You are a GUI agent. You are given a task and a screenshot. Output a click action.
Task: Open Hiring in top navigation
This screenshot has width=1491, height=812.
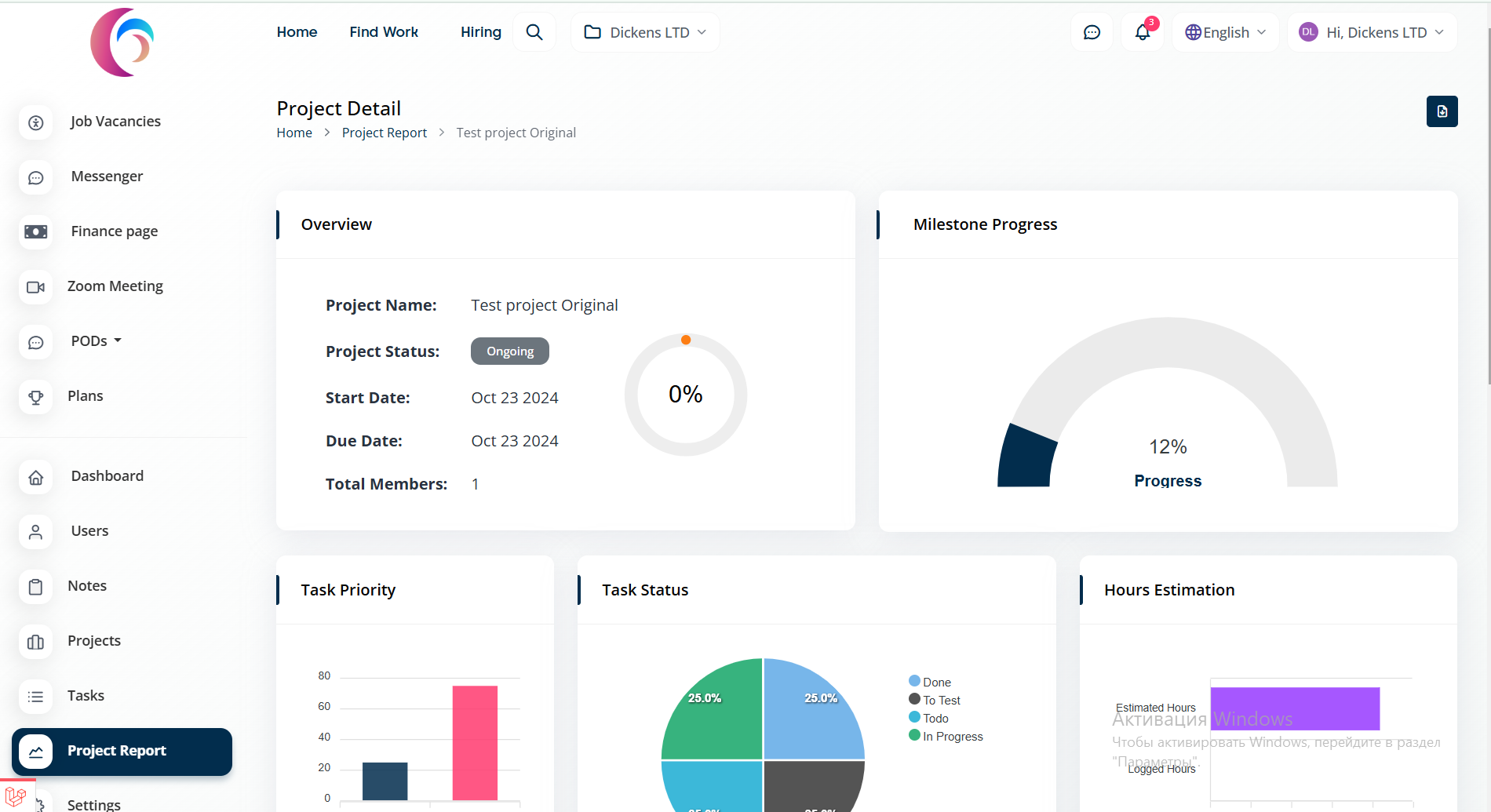click(481, 32)
